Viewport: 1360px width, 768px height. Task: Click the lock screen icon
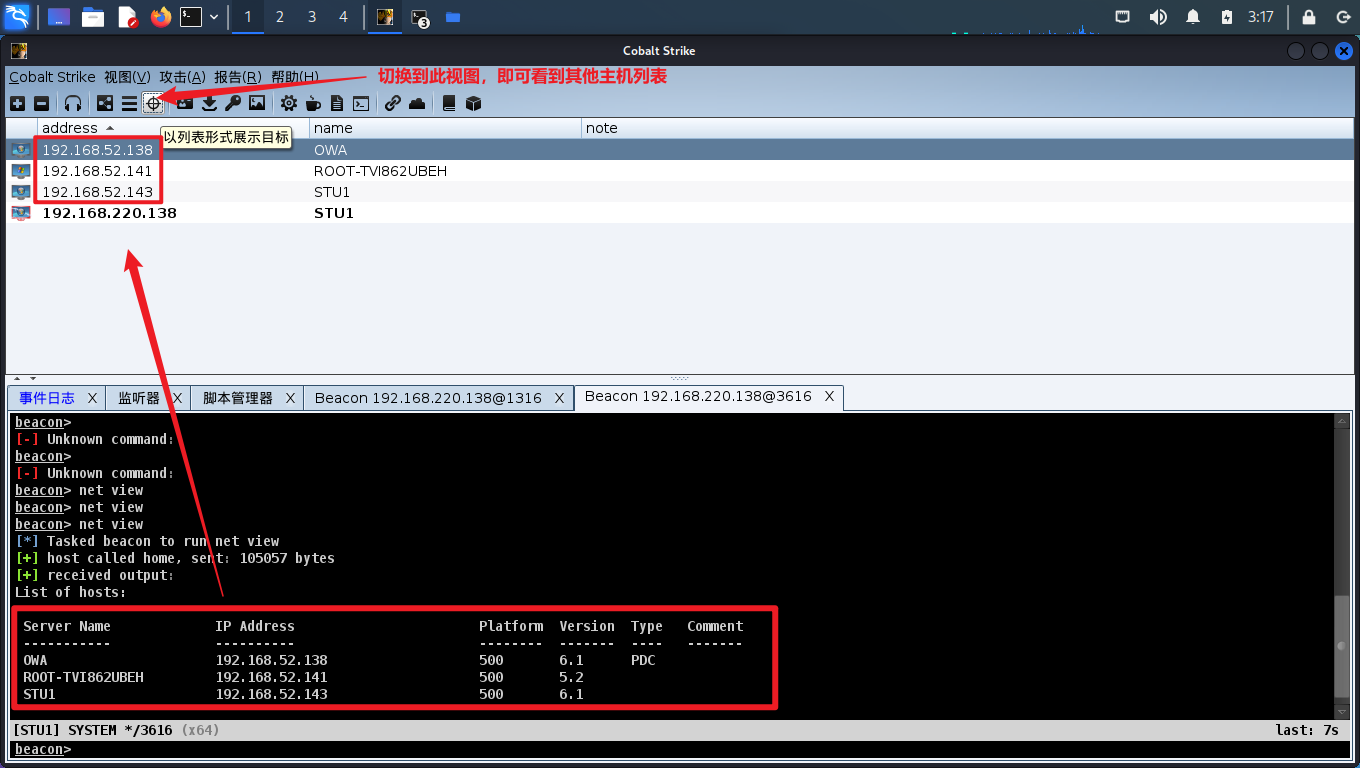click(x=1308, y=17)
